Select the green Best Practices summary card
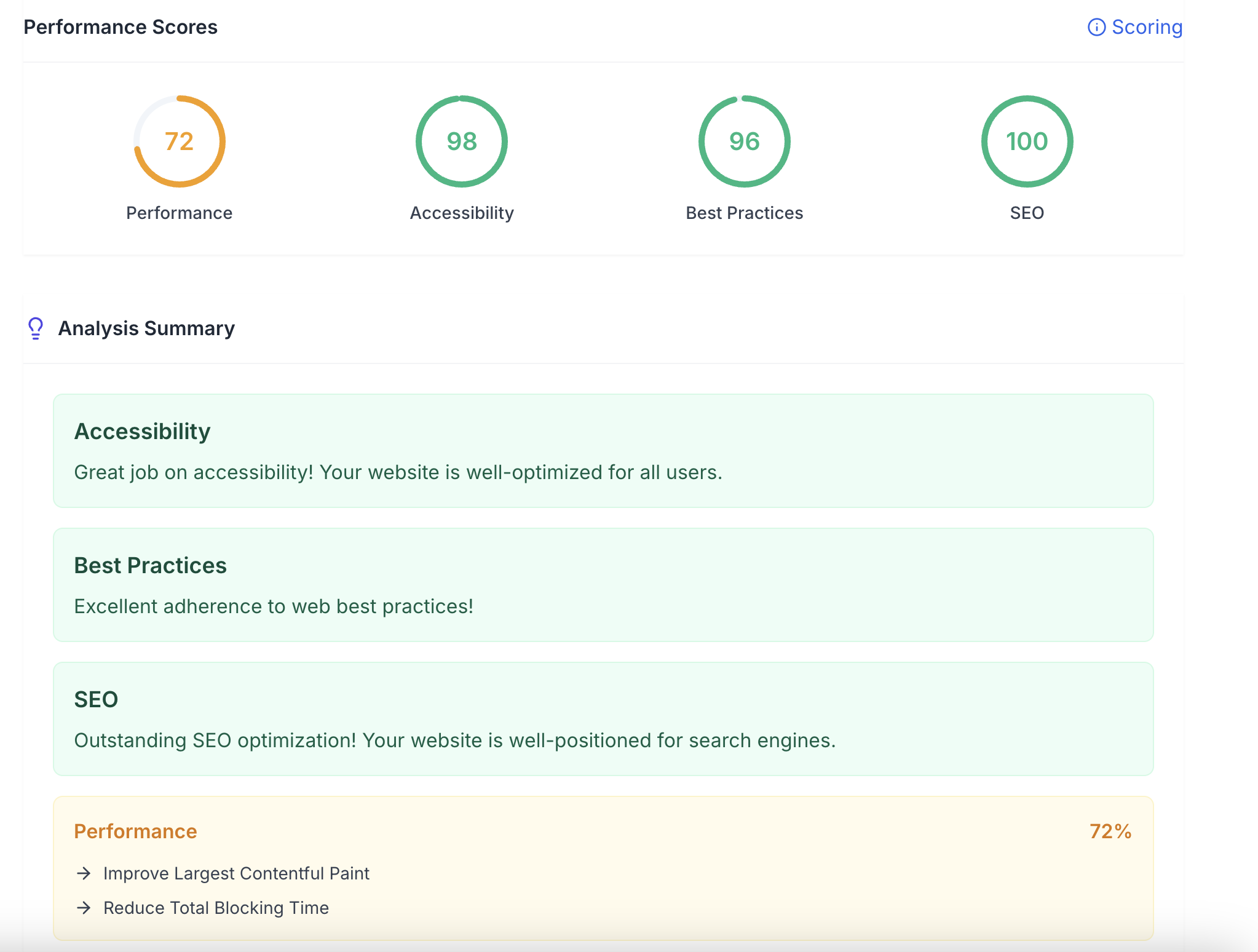Image resolution: width=1258 pixels, height=952 pixels. click(x=603, y=585)
